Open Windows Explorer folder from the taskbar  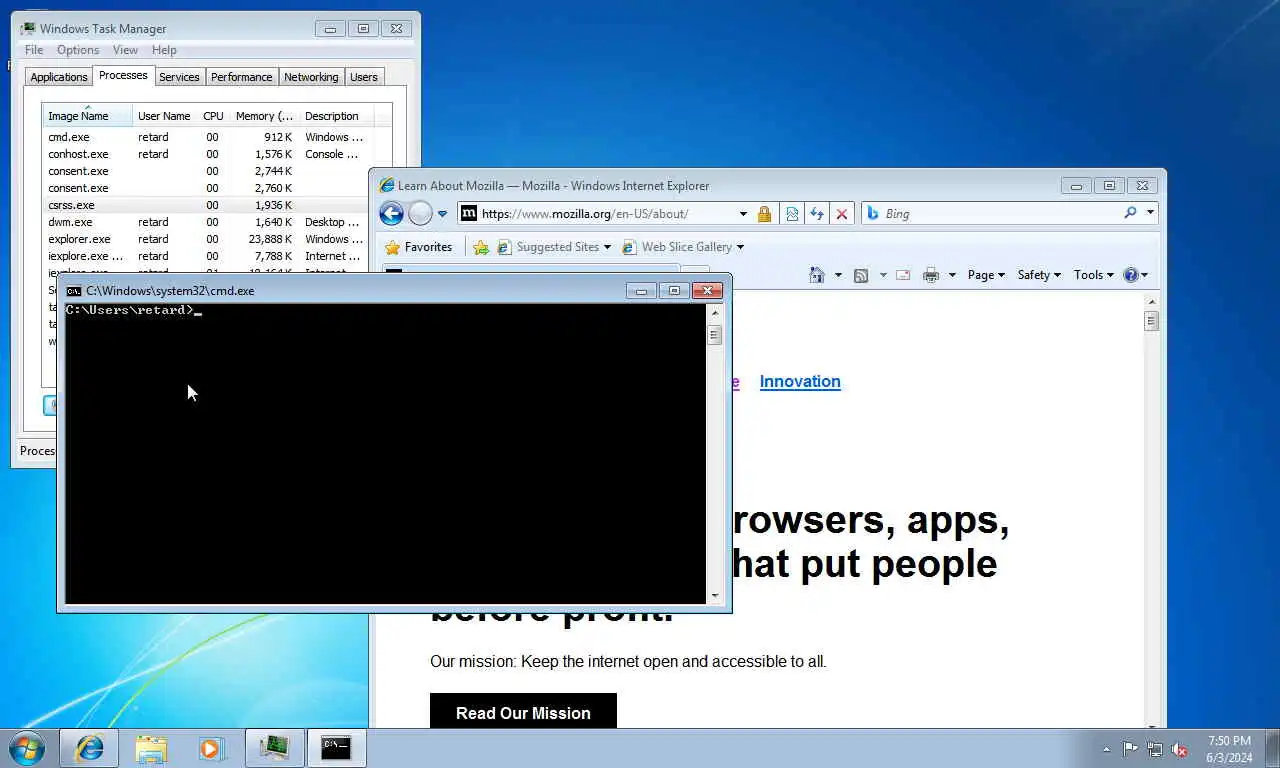pos(151,748)
